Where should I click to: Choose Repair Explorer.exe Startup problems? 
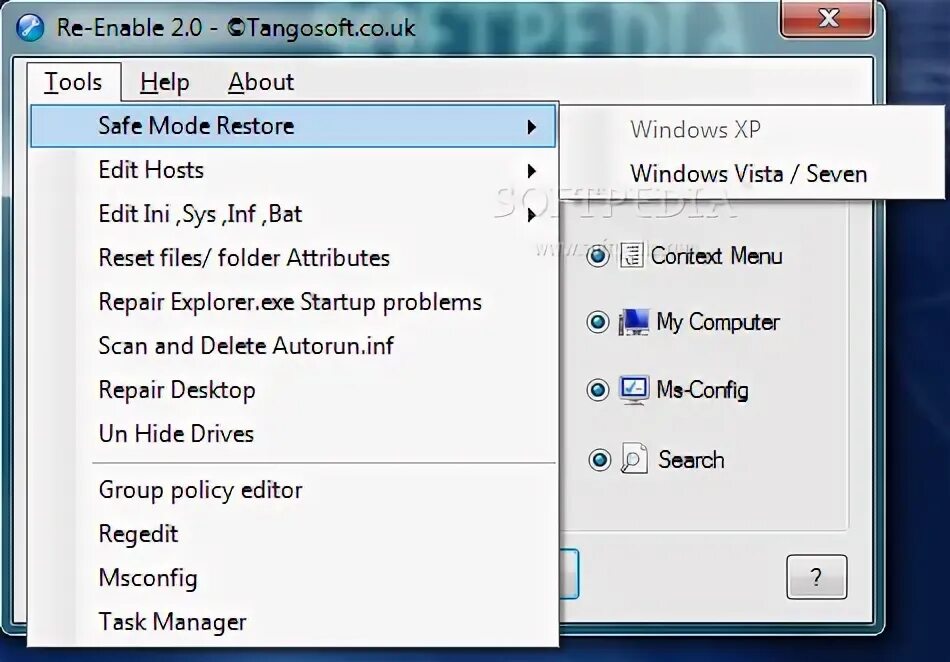[x=293, y=302]
